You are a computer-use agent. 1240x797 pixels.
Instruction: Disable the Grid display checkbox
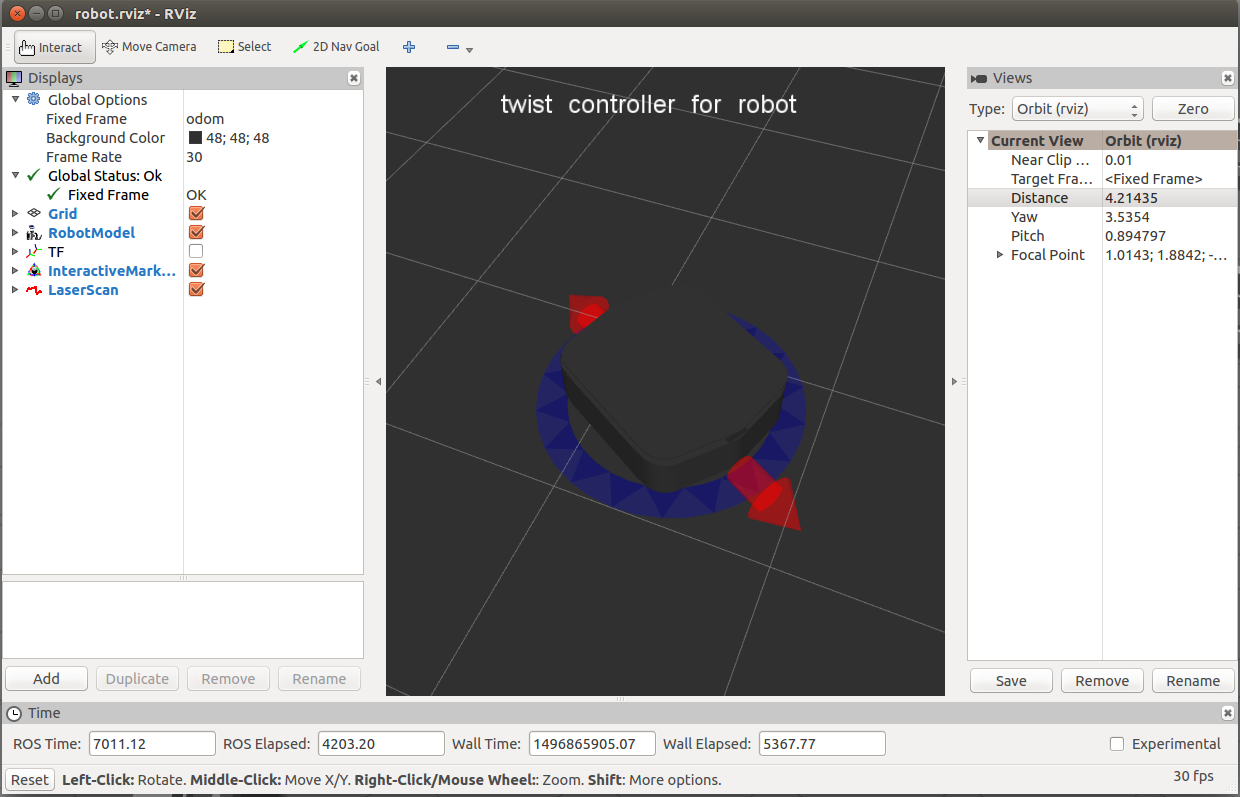click(x=196, y=214)
